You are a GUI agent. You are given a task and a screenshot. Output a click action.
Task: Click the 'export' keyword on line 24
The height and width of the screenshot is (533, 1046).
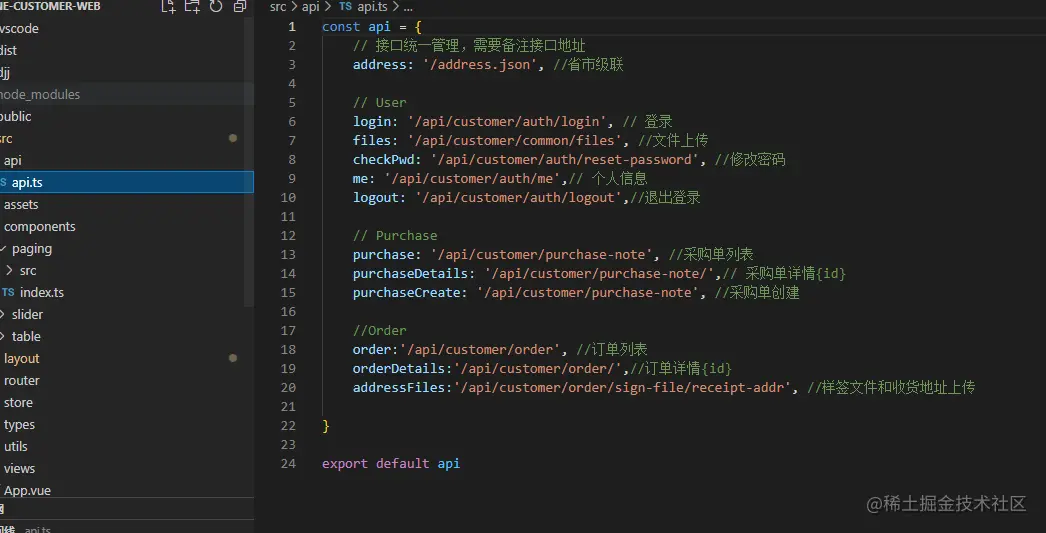point(345,463)
